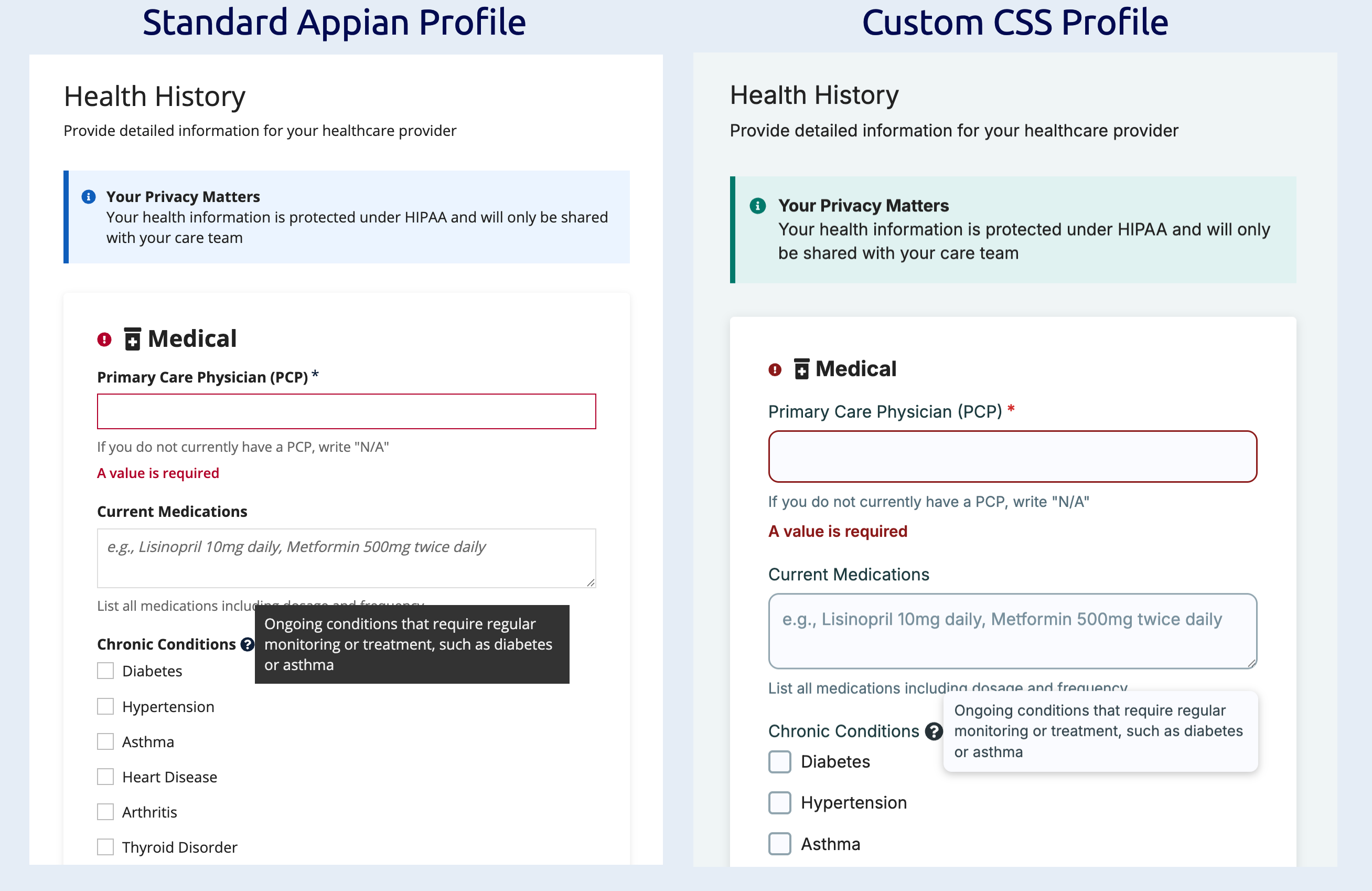Image resolution: width=1372 pixels, height=891 pixels.
Task: Click Standard profile dark tooltip about ongoing conditions
Action: pos(412,644)
